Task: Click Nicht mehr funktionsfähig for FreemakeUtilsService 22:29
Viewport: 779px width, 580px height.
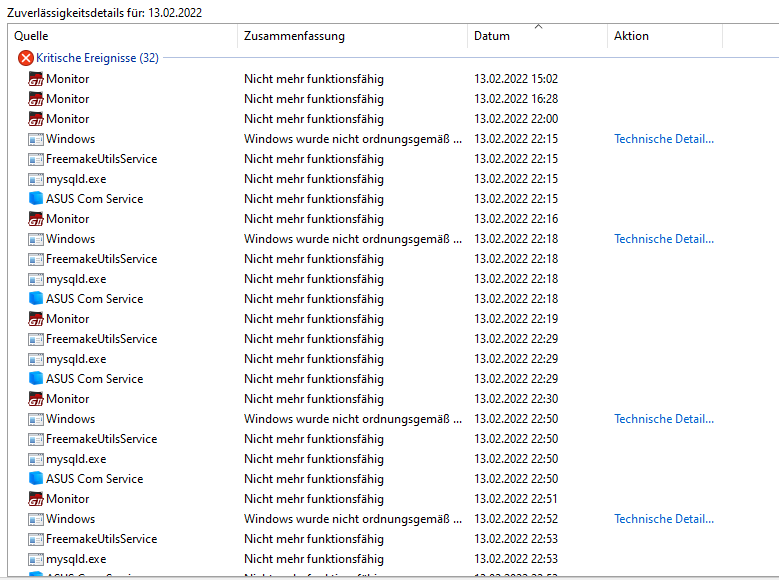Action: pyautogui.click(x=314, y=339)
